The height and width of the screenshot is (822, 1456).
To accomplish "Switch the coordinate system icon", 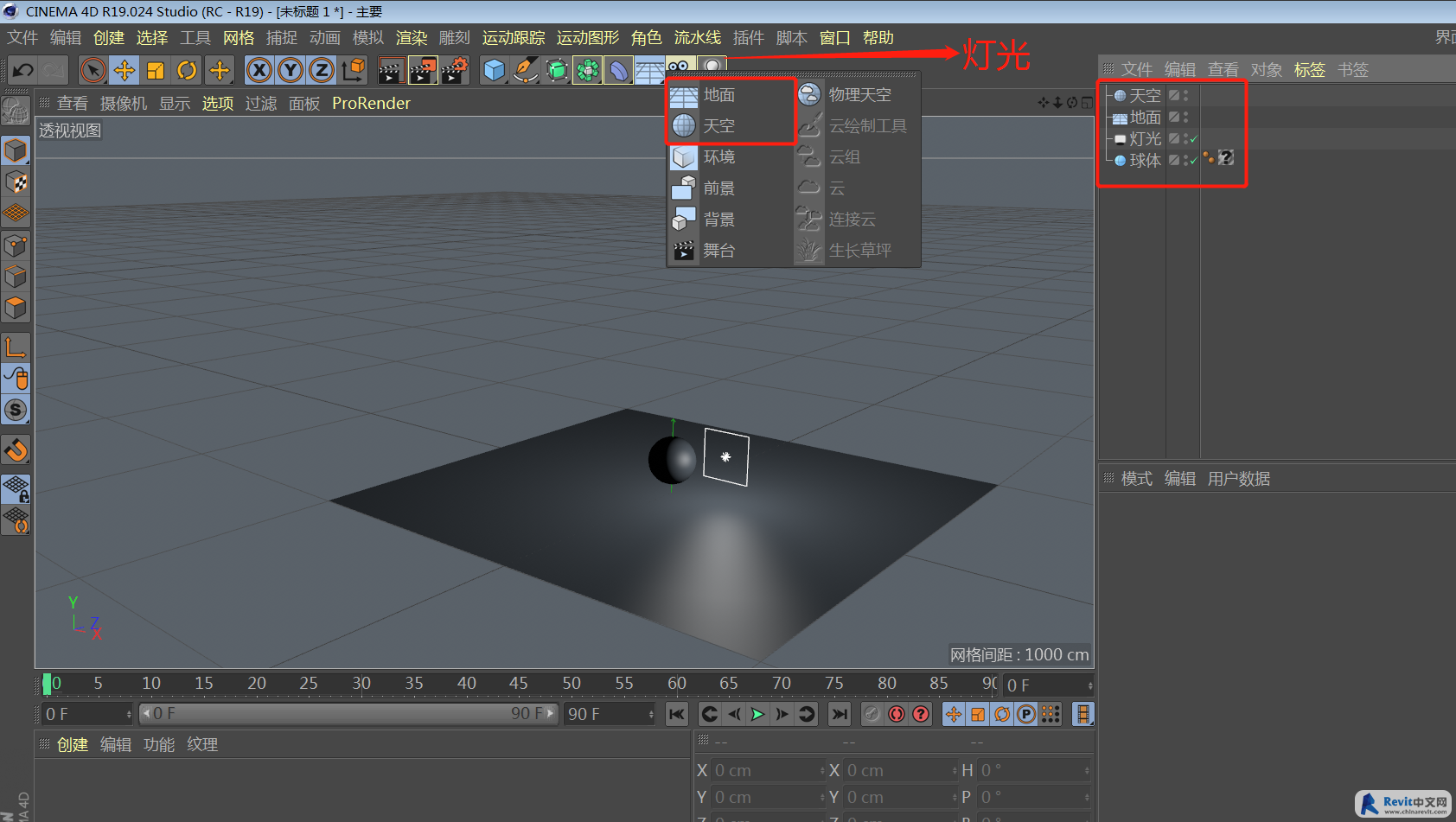I will coord(353,70).
